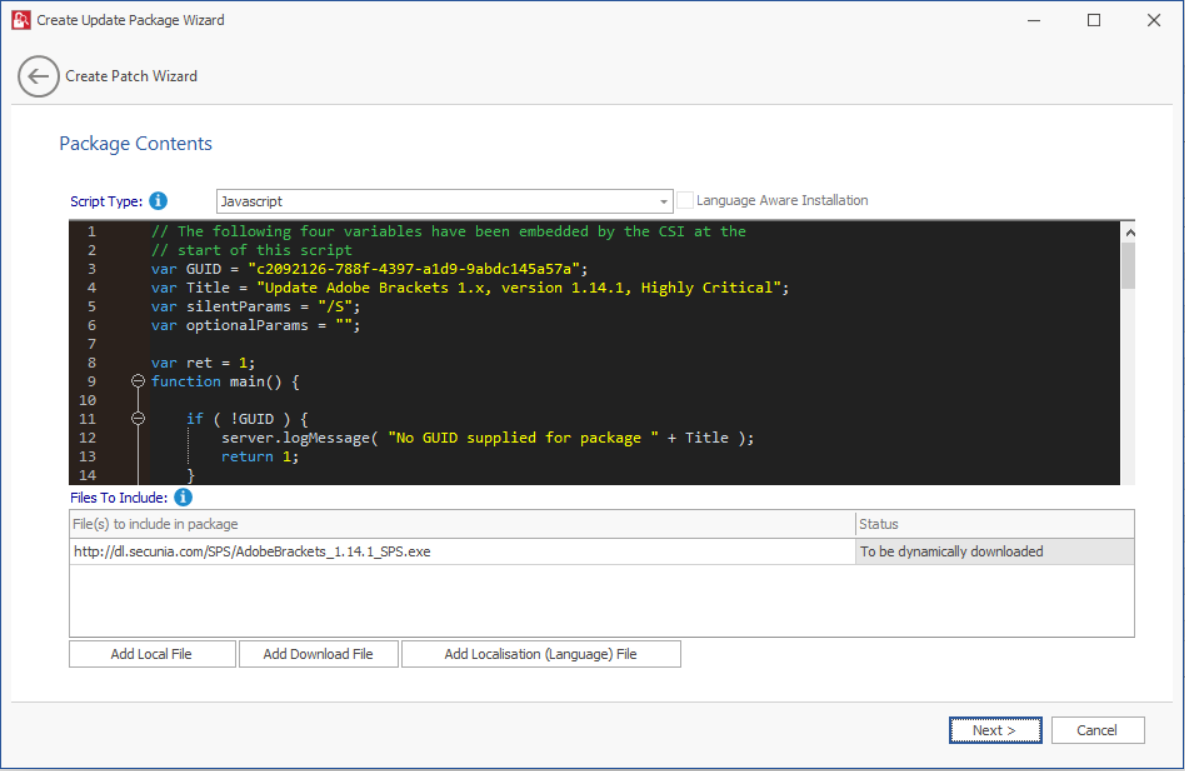Click the Files To Include label
1185x771 pixels.
[x=119, y=497]
